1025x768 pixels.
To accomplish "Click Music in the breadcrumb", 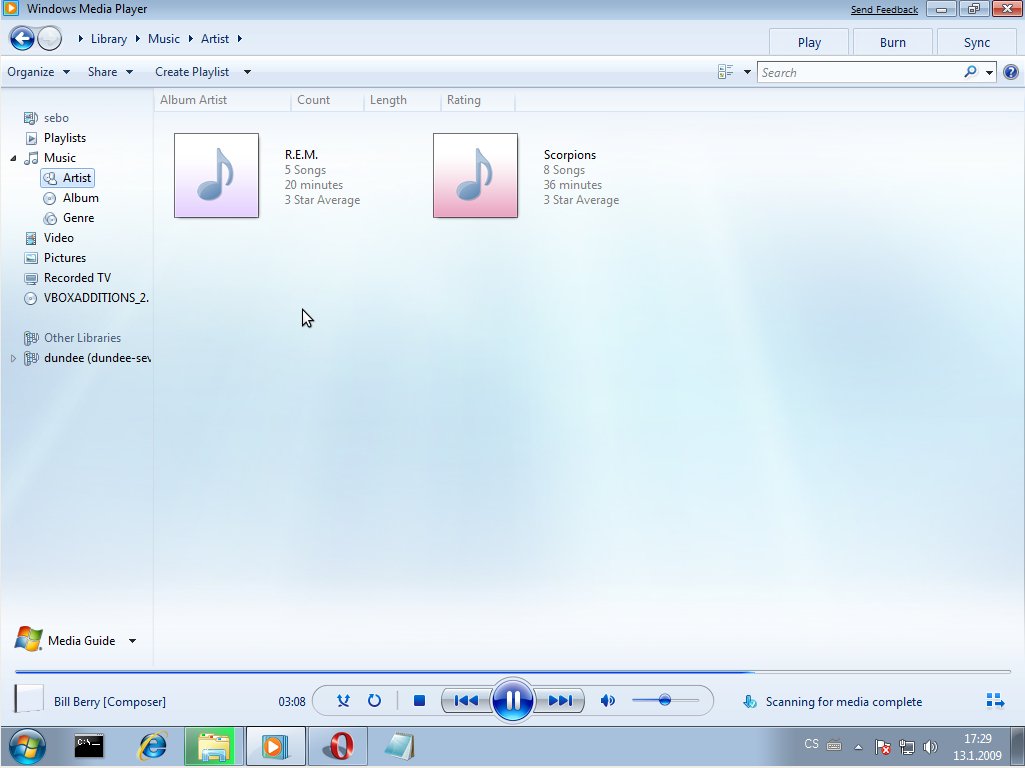I will (x=163, y=39).
